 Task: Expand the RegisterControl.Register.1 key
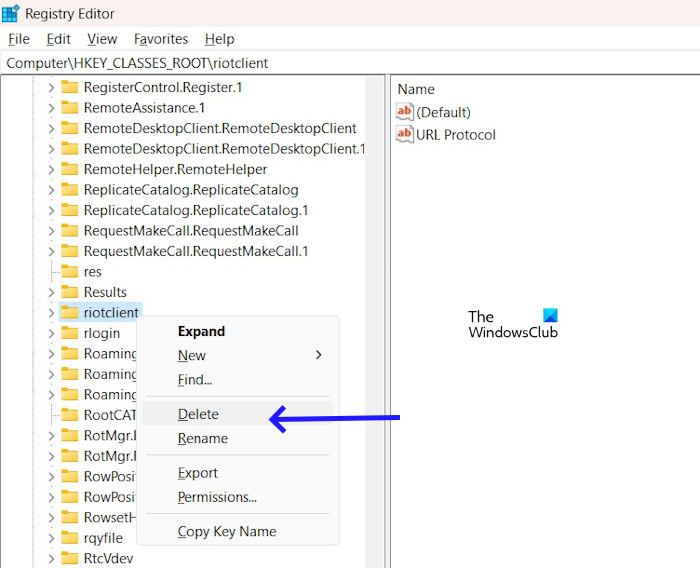pyautogui.click(x=51, y=87)
